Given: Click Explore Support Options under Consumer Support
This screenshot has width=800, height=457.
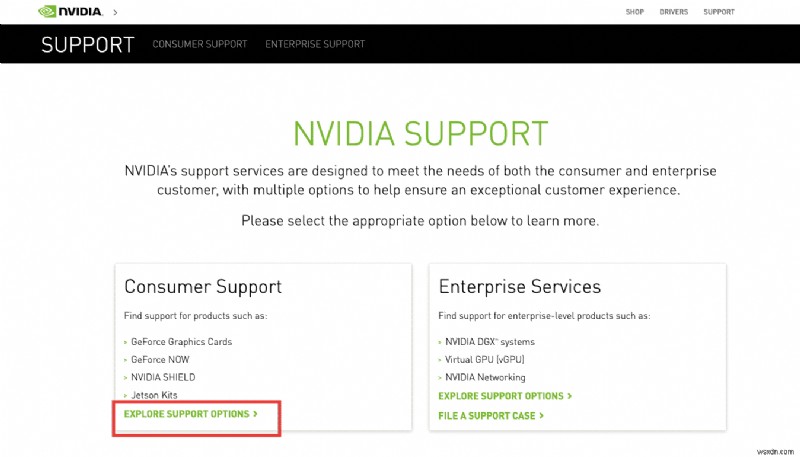Looking at the screenshot, I should 191,414.
